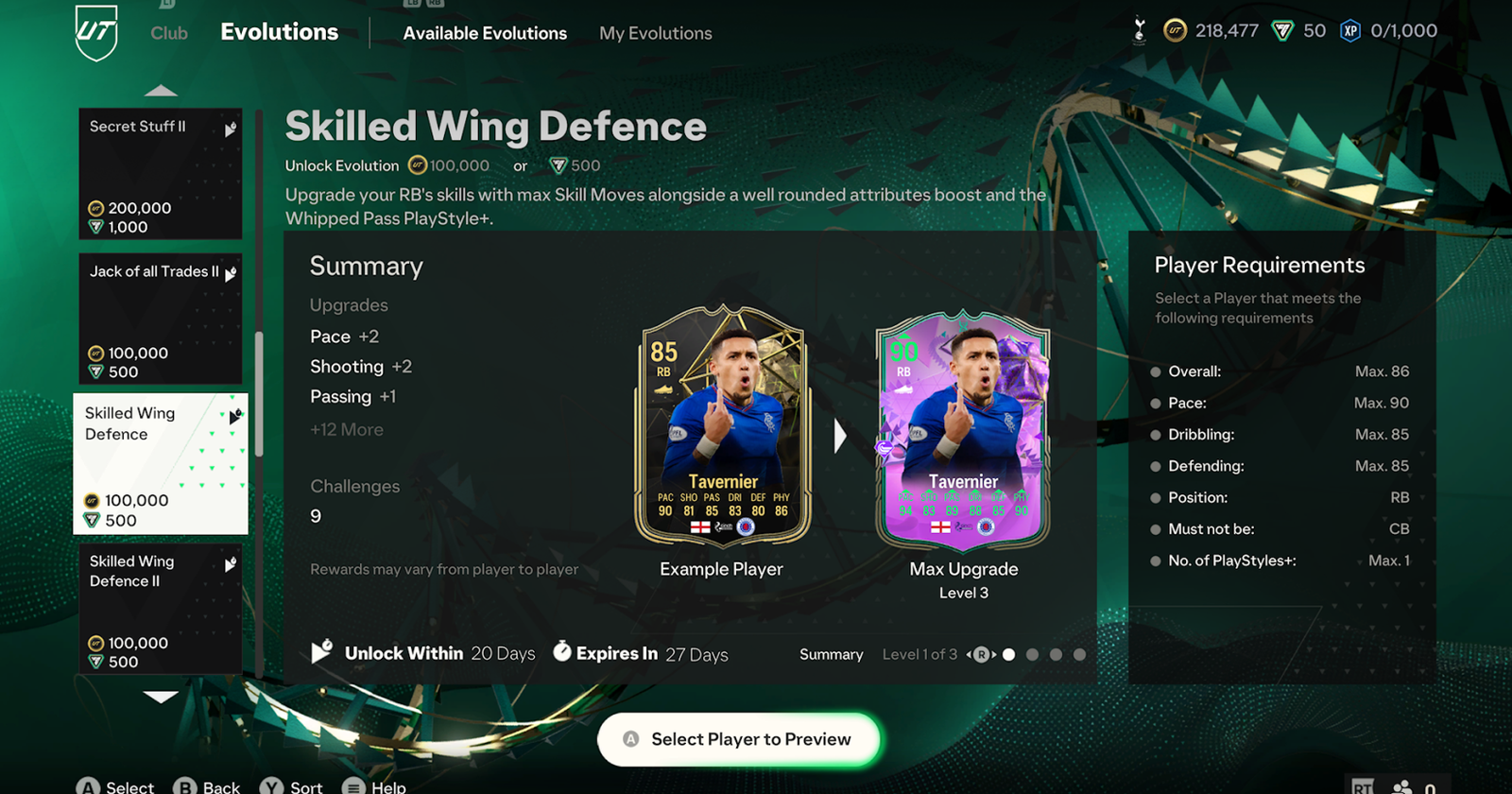This screenshot has width=1512, height=794.
Task: Click the evolutions list scrollbar
Action: (259, 392)
